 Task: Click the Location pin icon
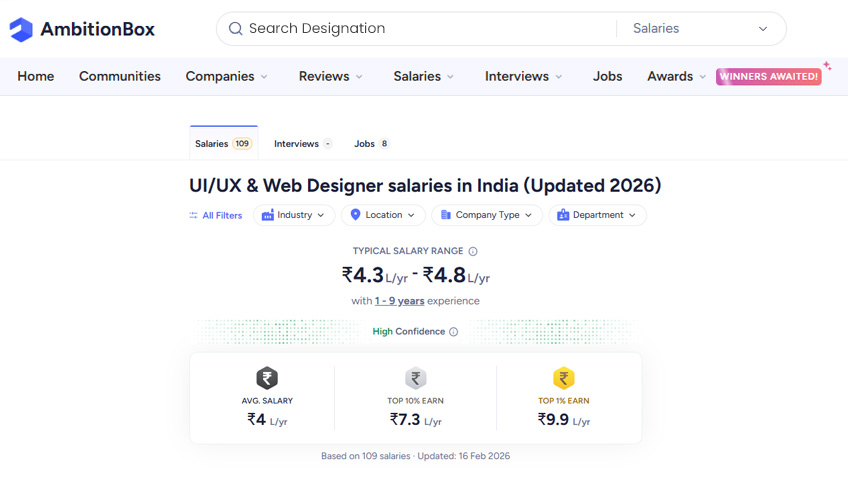pyautogui.click(x=355, y=215)
